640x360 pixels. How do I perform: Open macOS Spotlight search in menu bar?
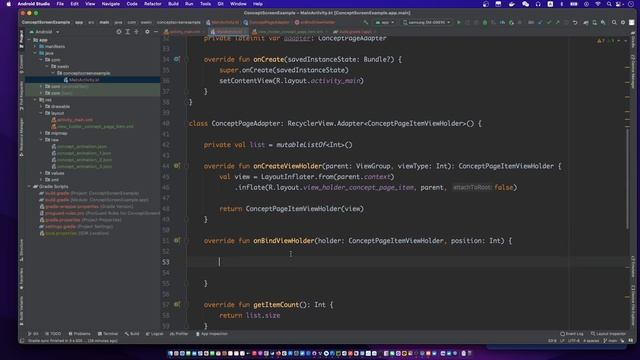point(609,4)
